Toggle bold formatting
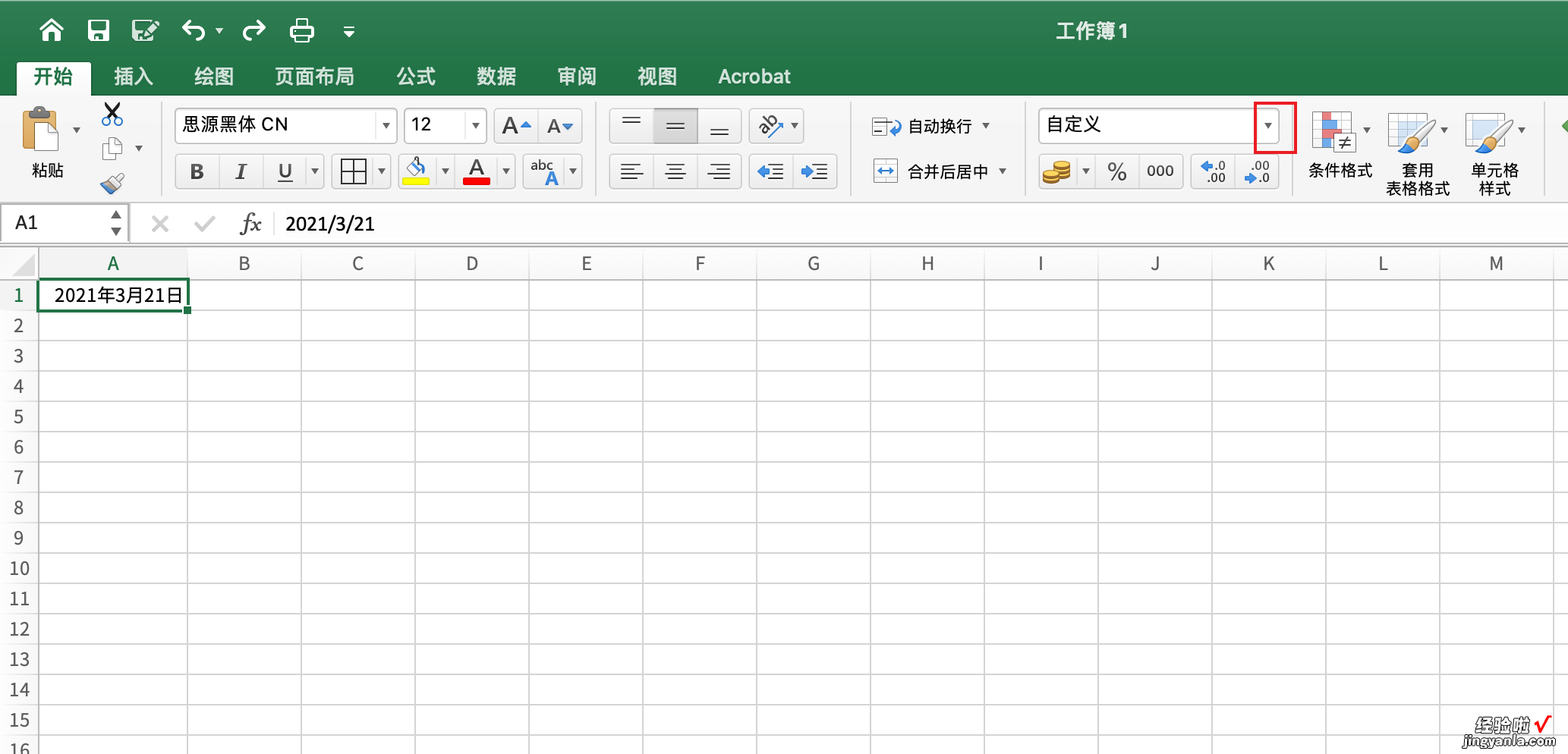Screen dimensions: 1568x754 tap(197, 171)
